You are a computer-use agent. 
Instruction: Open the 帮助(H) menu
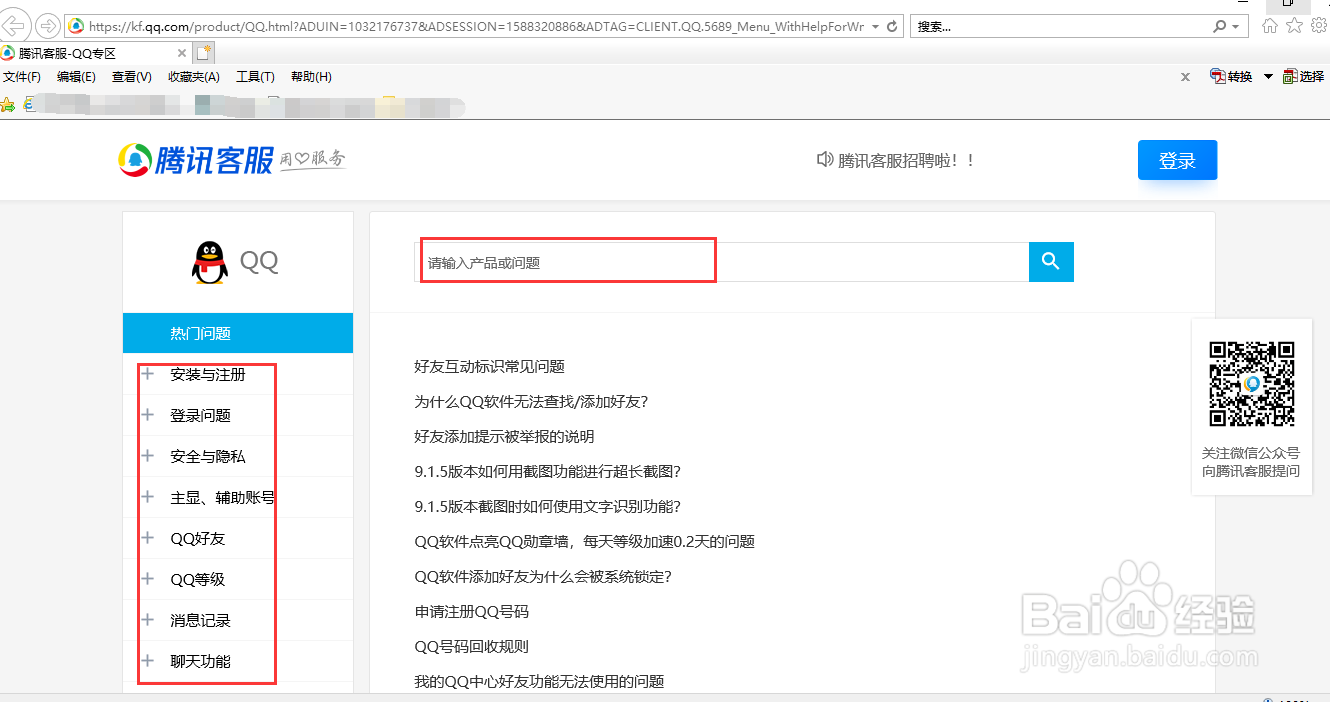tap(311, 77)
